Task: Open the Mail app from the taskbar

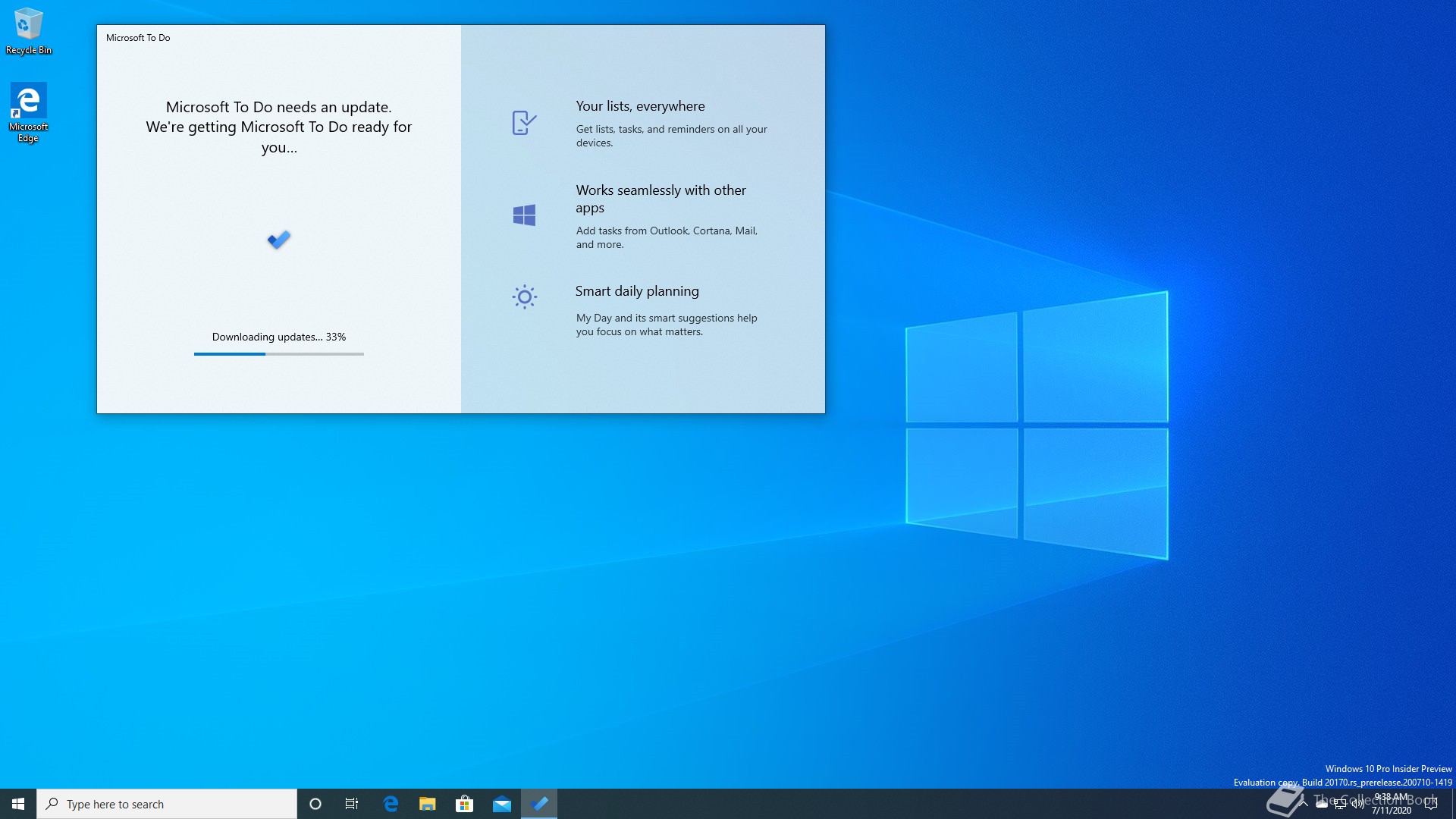Action: pos(502,804)
